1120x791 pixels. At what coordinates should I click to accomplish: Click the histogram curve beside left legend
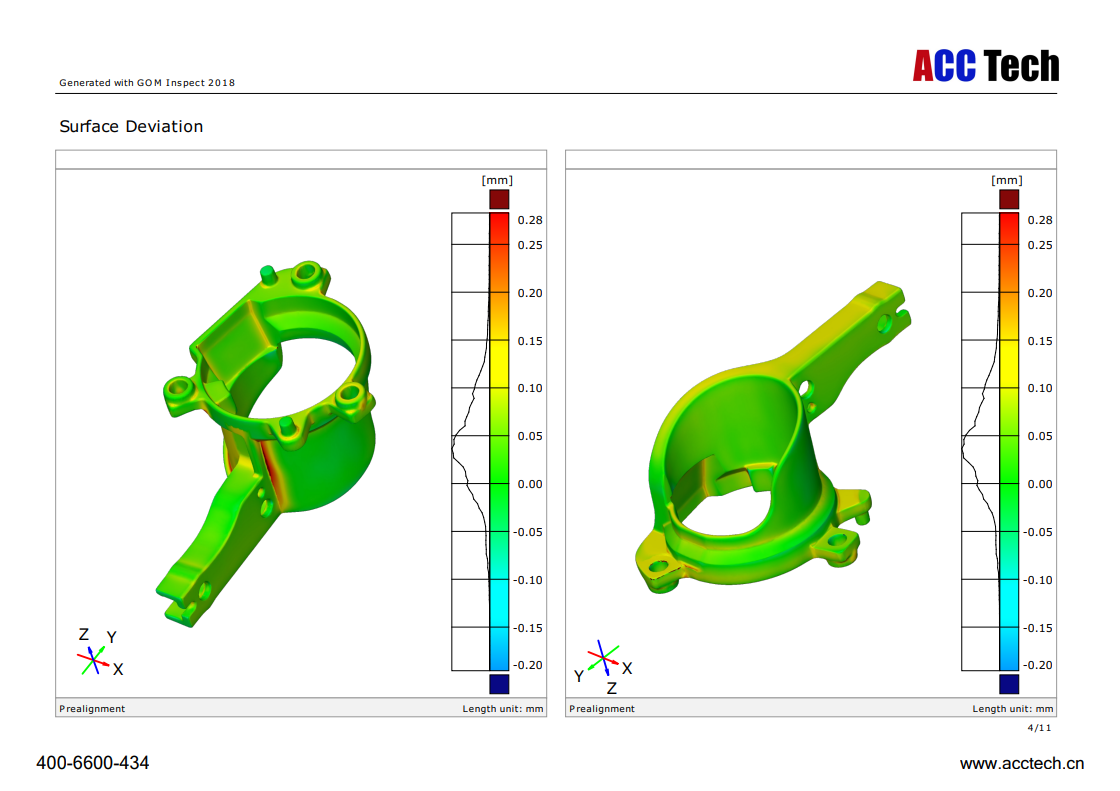tap(470, 441)
